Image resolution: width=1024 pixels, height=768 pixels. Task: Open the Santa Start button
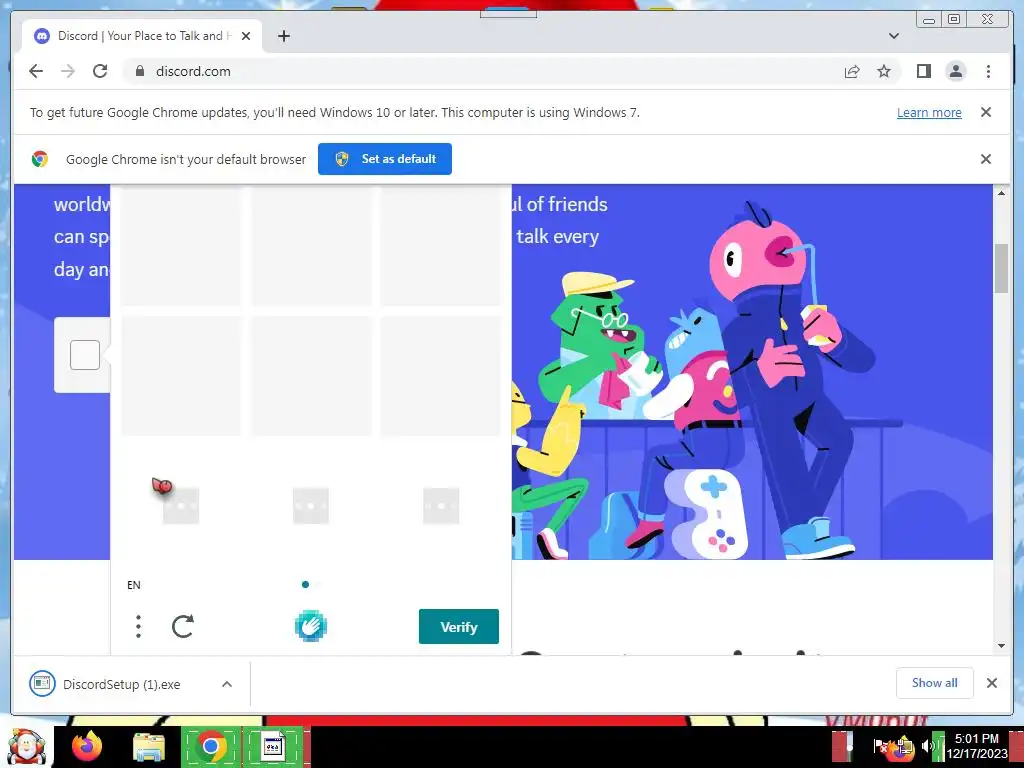pos(26,746)
